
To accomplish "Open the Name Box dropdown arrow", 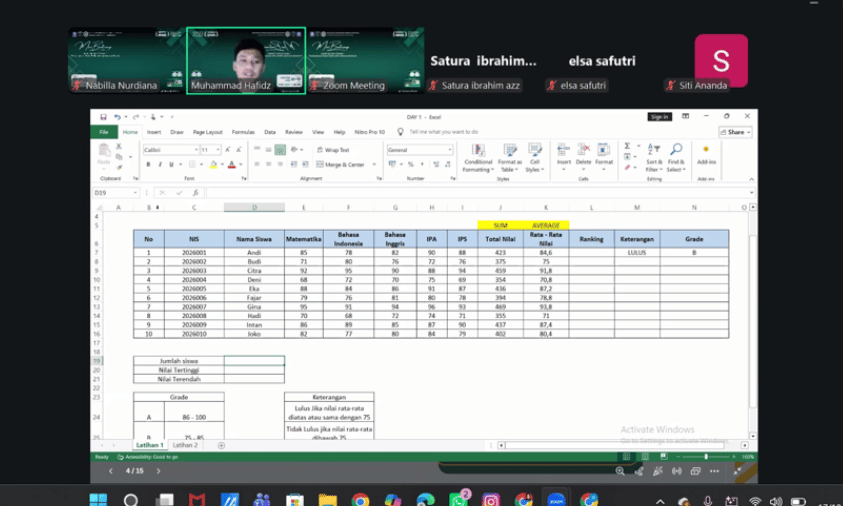I will [x=135, y=193].
